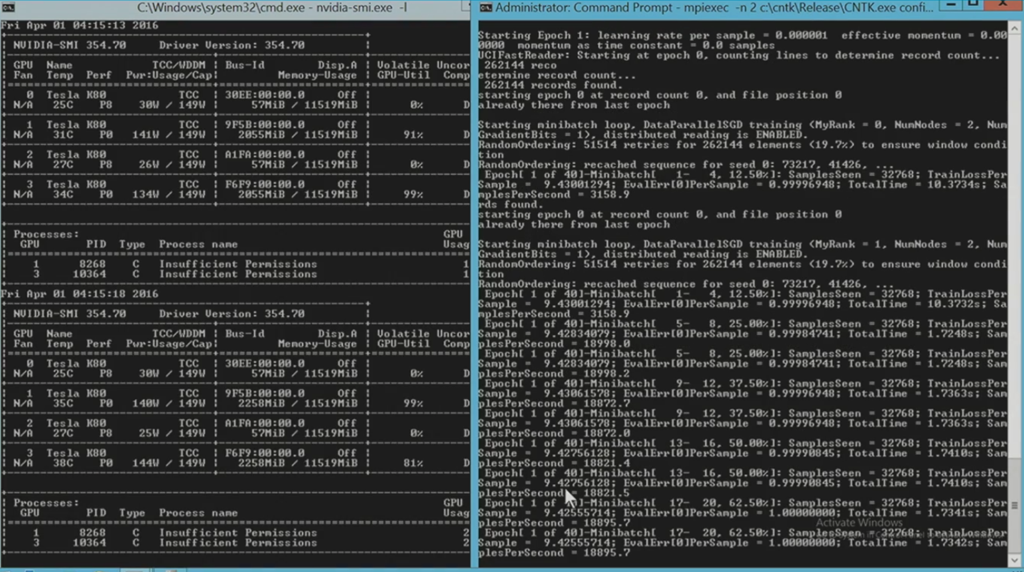Image resolution: width=1024 pixels, height=572 pixels.
Task: Click samples-per-second value '18998.2'
Action: pyautogui.click(x=607, y=374)
